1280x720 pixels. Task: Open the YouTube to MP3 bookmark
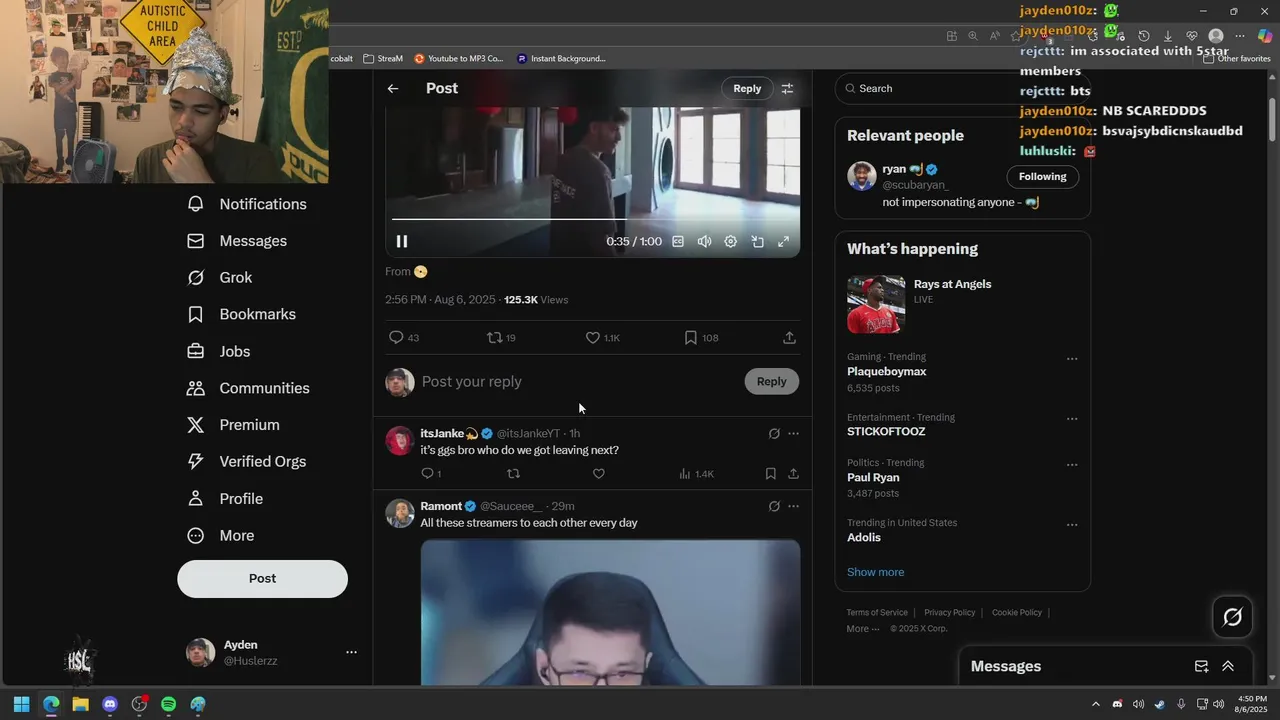459,58
